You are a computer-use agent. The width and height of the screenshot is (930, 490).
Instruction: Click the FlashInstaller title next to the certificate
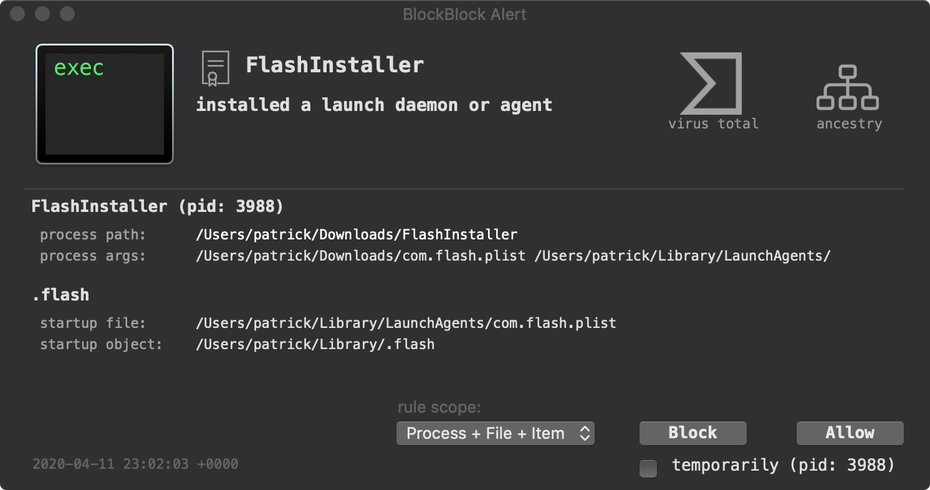(334, 66)
